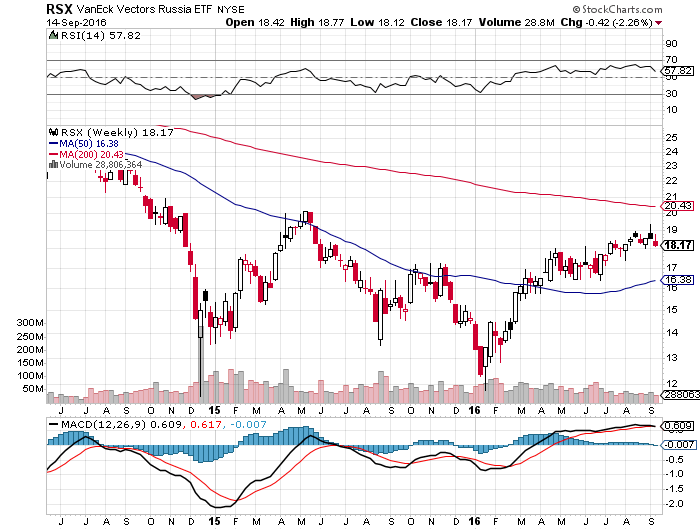Click the Close 18.17 value
The width and height of the screenshot is (700, 530).
(x=441, y=22)
